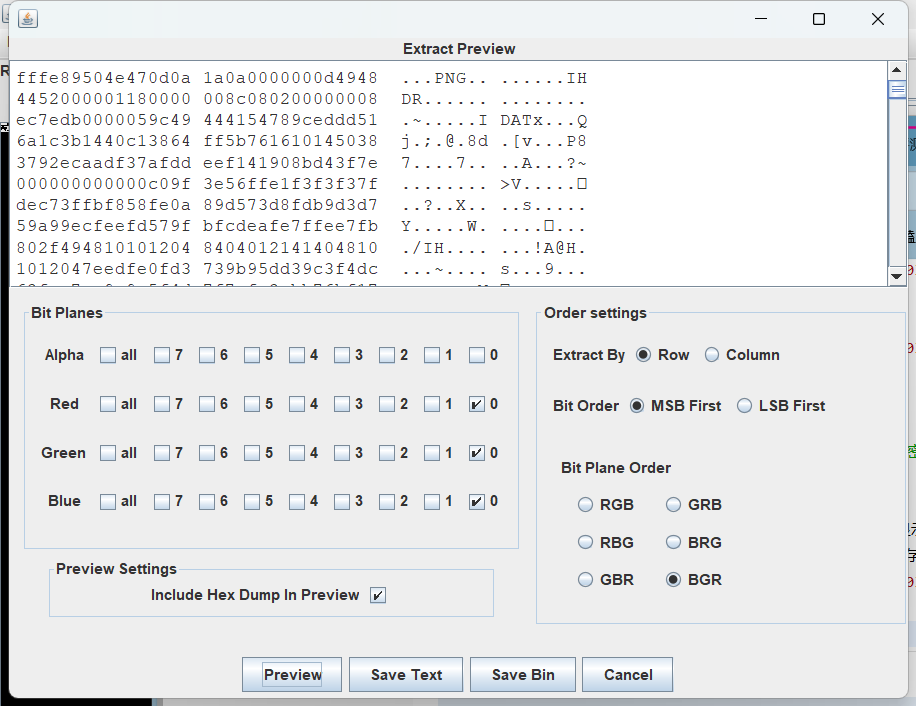Click the hex preview scrollbar thumb
Screen dimensions: 916x706
click(897, 89)
